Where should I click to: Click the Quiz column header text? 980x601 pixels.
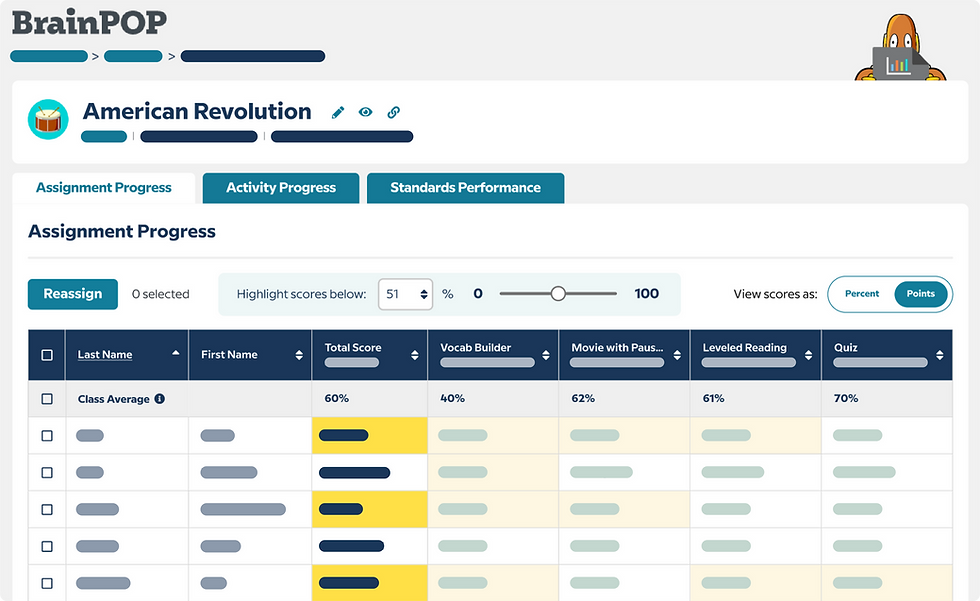point(846,347)
